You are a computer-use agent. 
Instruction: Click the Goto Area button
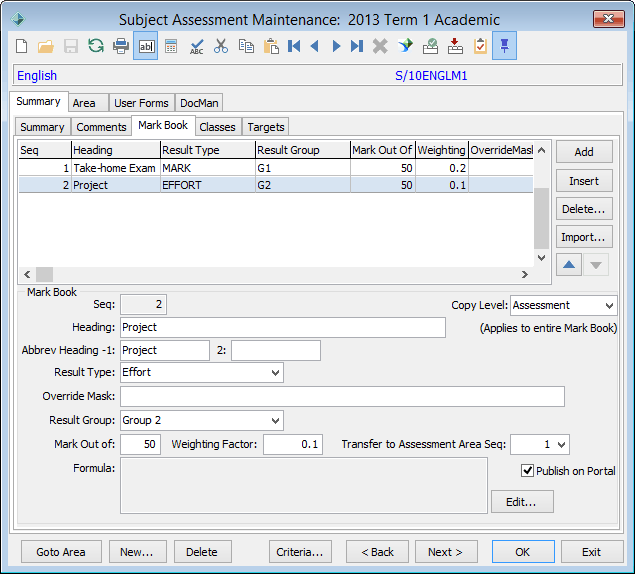click(x=61, y=552)
